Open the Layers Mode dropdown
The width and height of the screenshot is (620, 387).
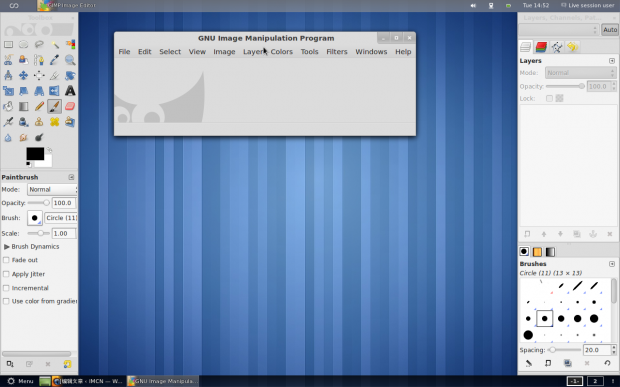[580, 73]
